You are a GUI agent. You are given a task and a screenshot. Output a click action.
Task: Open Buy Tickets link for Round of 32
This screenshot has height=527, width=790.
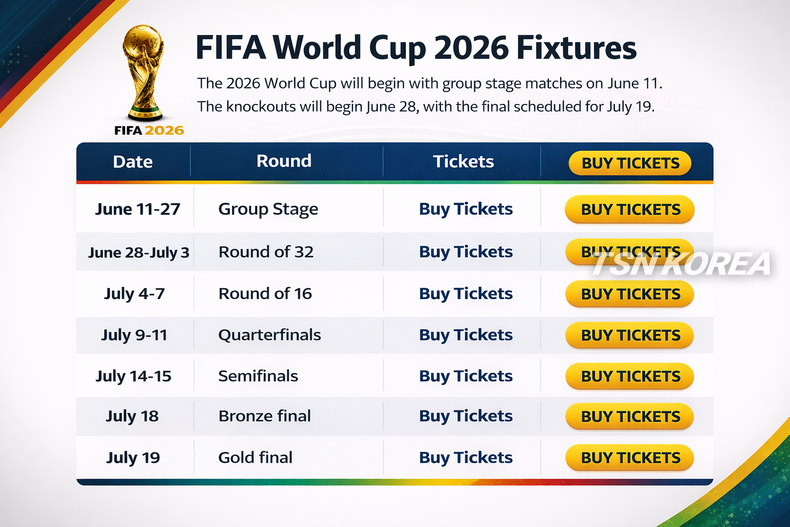tap(465, 252)
